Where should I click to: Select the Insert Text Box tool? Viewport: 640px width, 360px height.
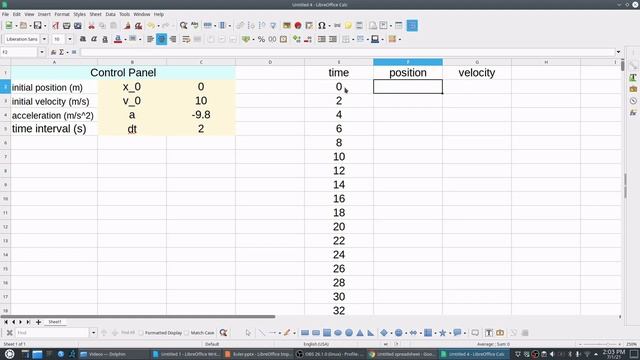tap(489, 333)
